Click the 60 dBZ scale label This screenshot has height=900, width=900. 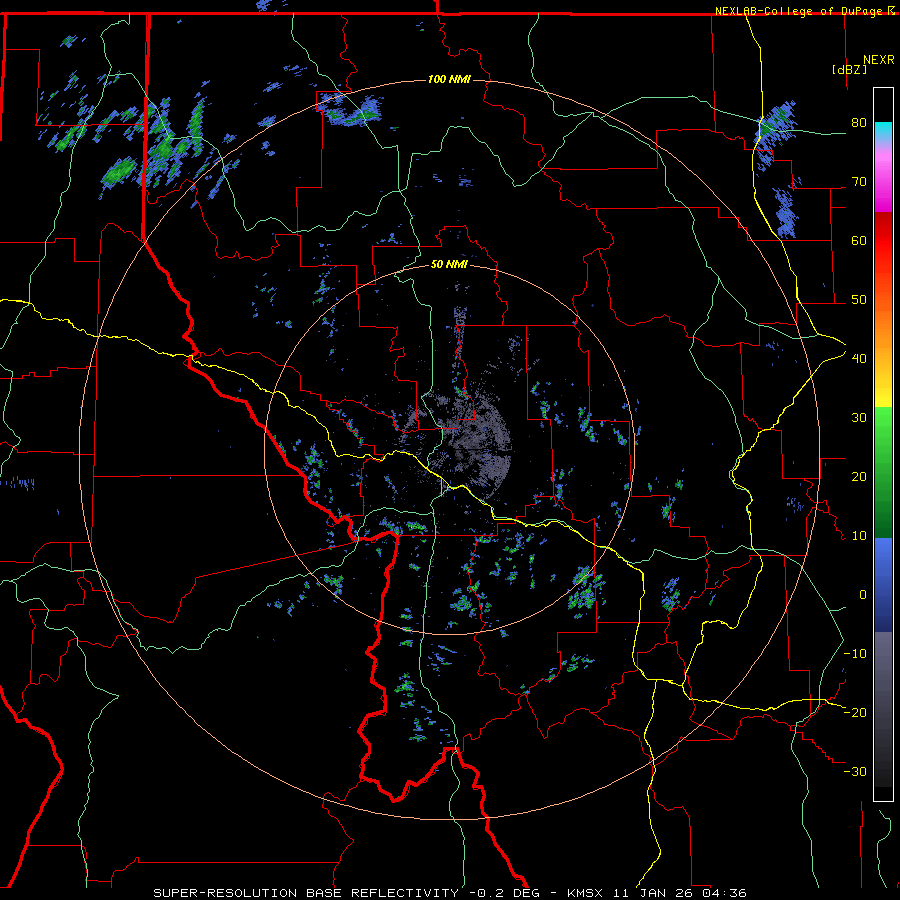tap(859, 240)
